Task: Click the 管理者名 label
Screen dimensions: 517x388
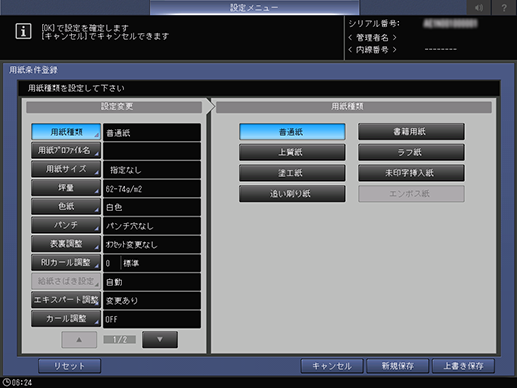Action: click(372, 37)
